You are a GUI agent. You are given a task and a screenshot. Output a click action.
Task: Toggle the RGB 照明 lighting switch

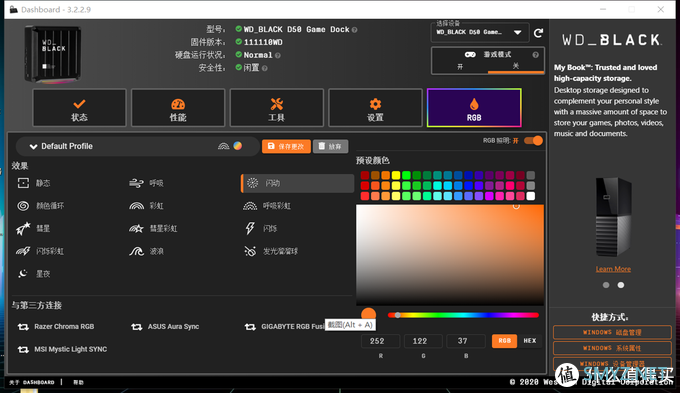tap(533, 141)
